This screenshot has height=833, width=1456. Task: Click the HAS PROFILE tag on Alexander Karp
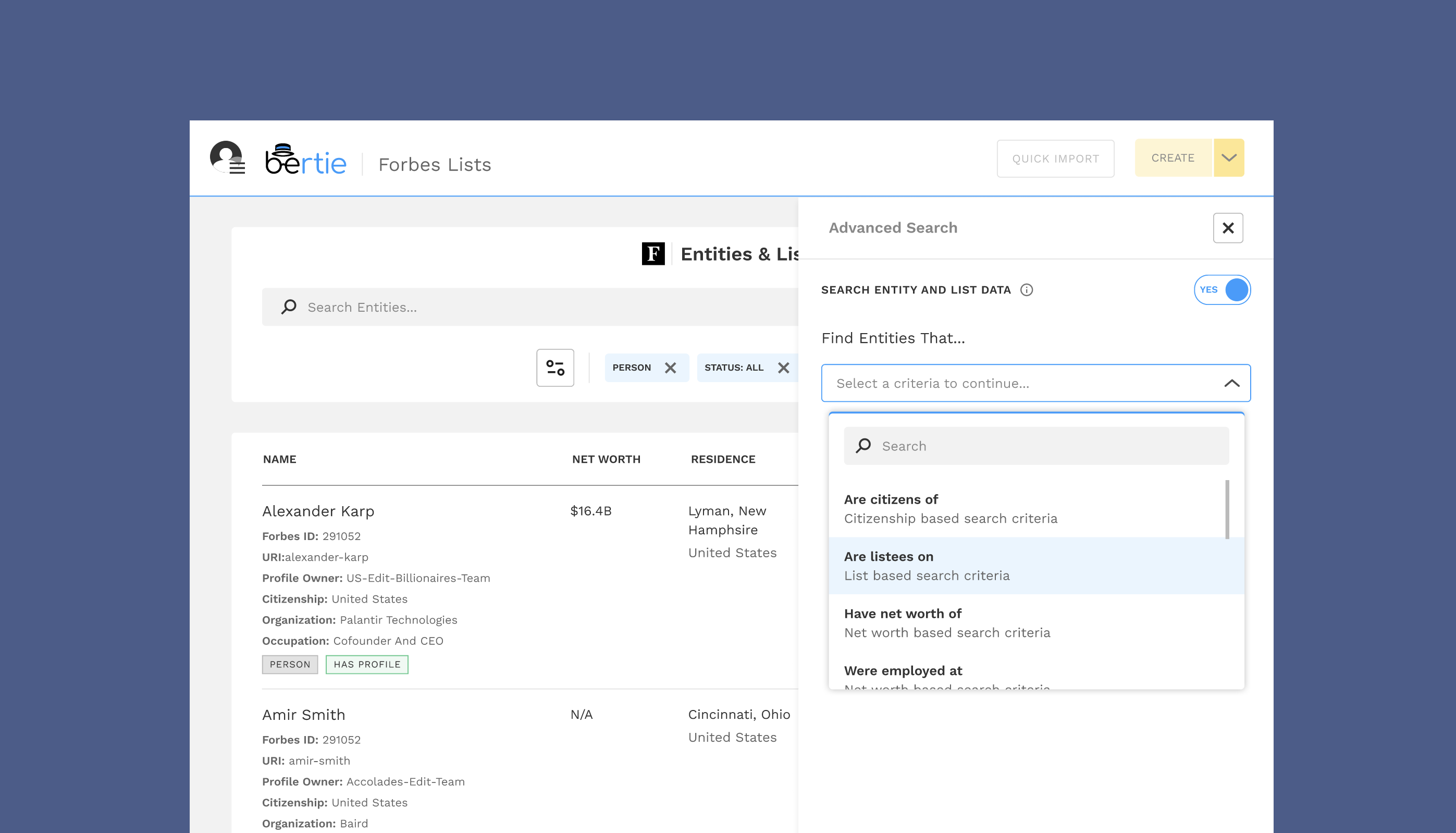tap(366, 664)
